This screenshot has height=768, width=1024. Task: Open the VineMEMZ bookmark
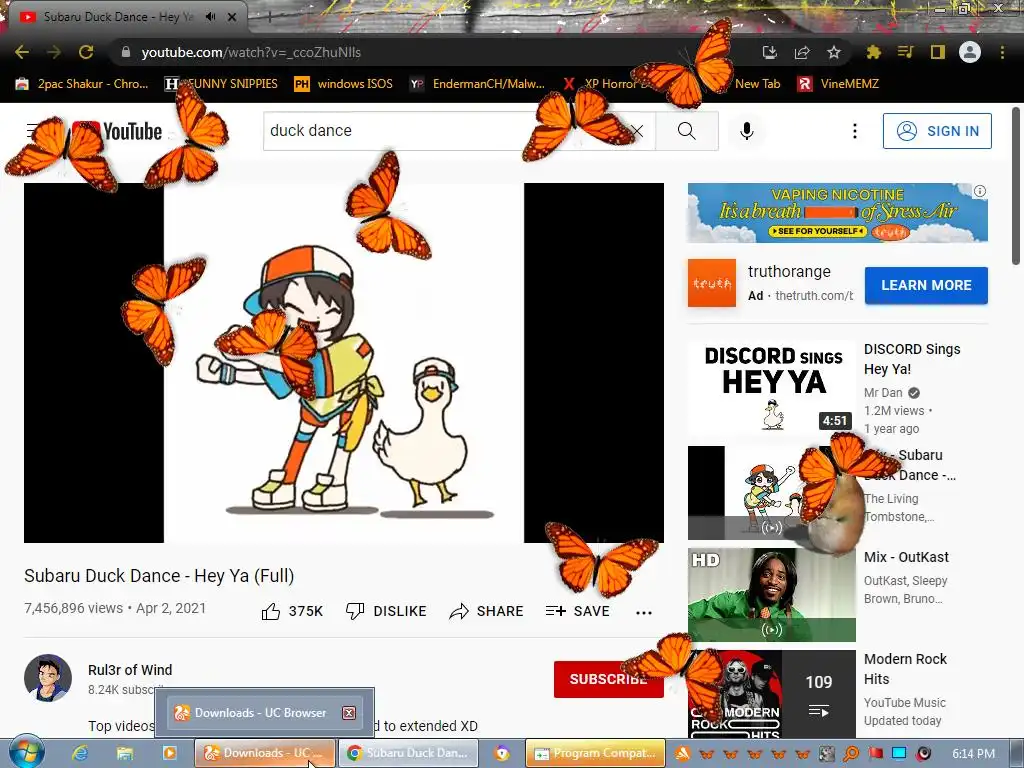(x=839, y=84)
